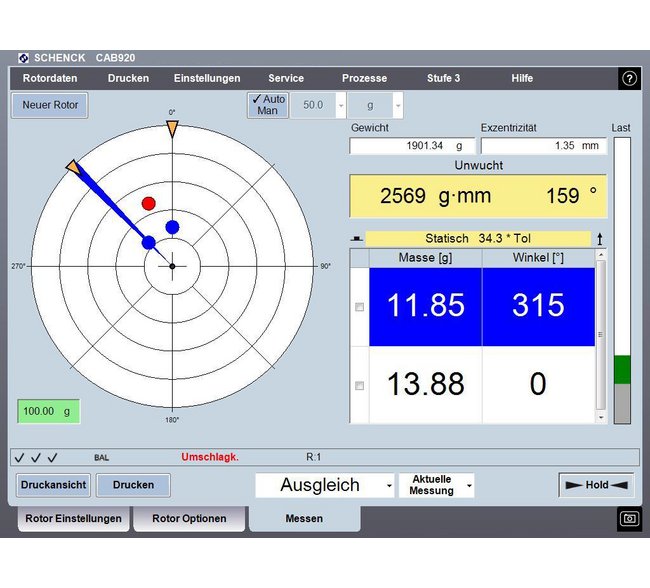650x588 pixels.
Task: Switch to the Rotor Optionen tab
Action: 189,518
